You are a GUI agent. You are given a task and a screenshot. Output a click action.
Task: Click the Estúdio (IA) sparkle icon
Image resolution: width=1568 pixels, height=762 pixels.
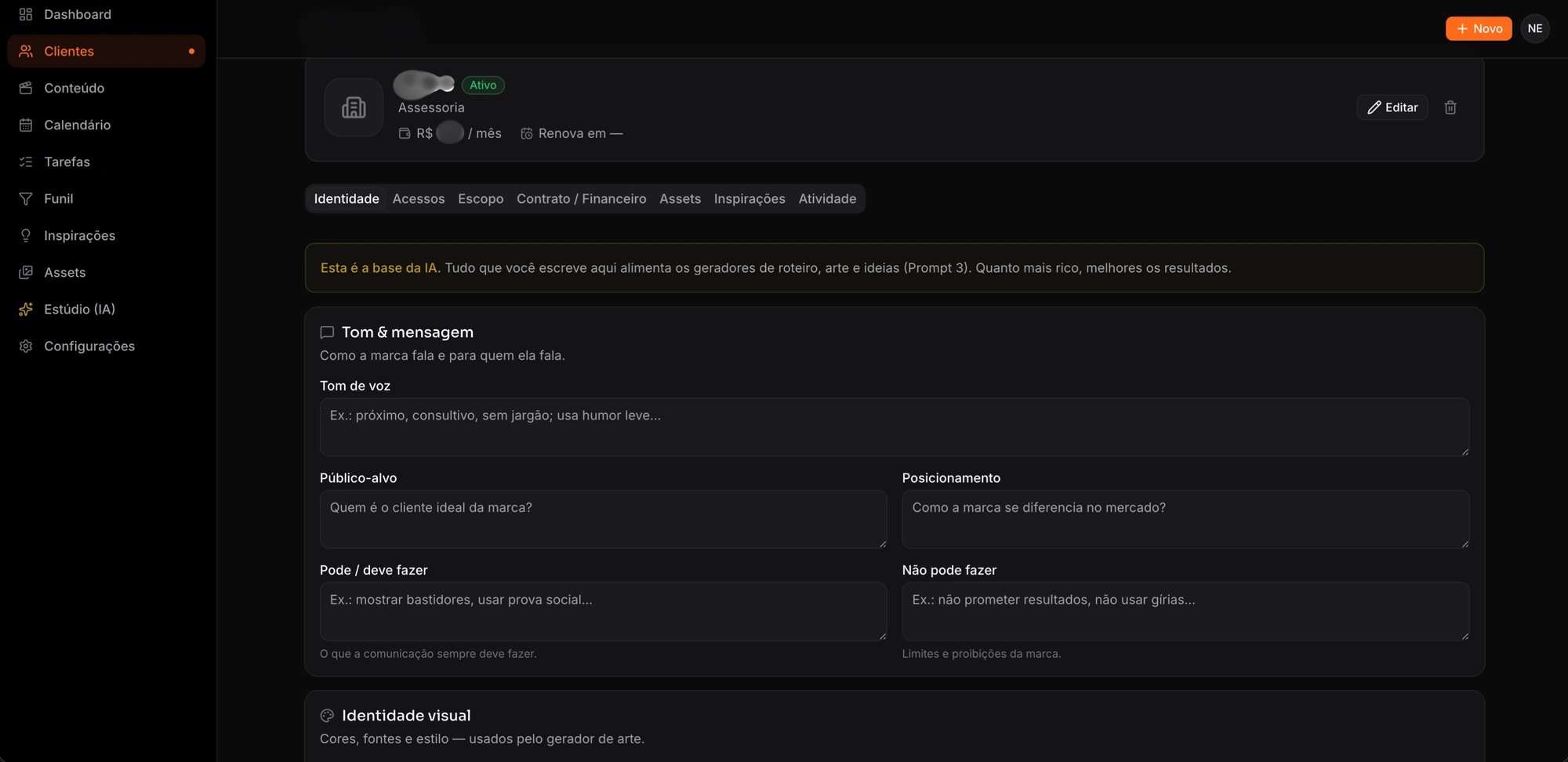[26, 309]
